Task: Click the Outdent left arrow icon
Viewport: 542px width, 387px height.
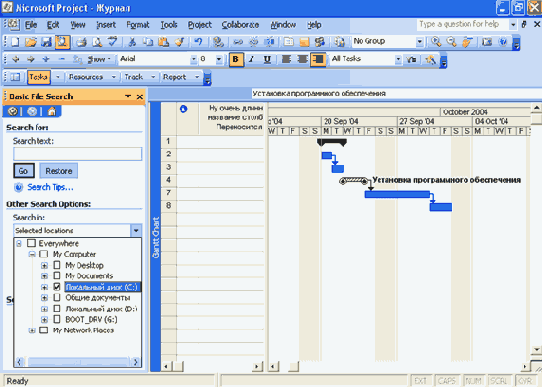Action: click(x=16, y=59)
